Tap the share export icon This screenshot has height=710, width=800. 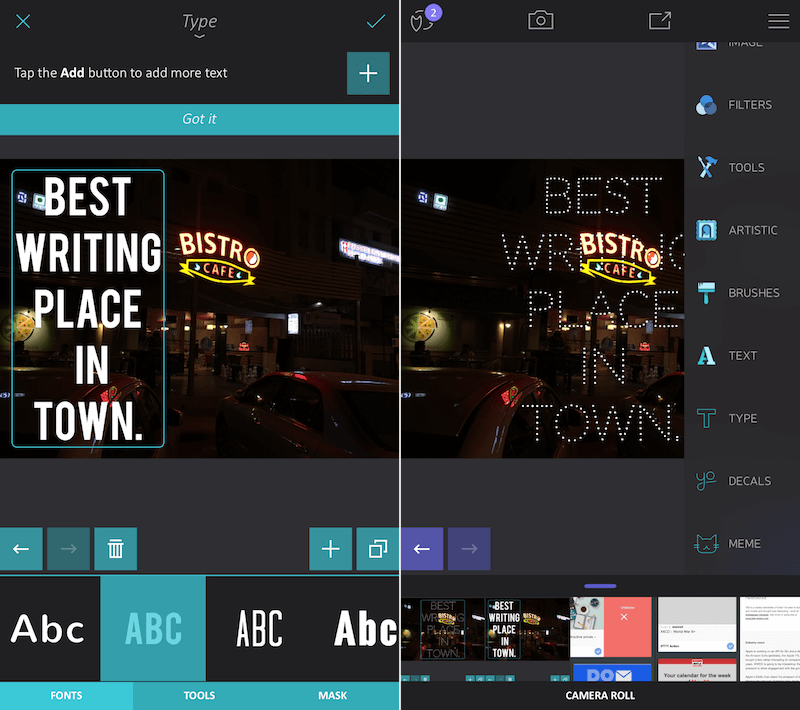pyautogui.click(x=660, y=20)
